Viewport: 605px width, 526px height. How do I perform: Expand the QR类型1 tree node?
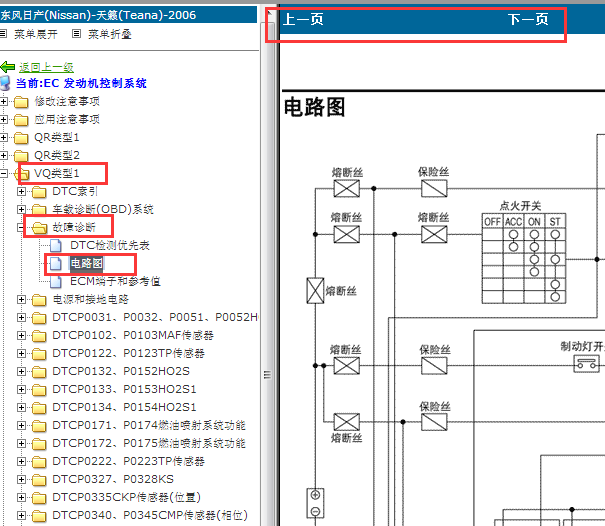(3, 137)
